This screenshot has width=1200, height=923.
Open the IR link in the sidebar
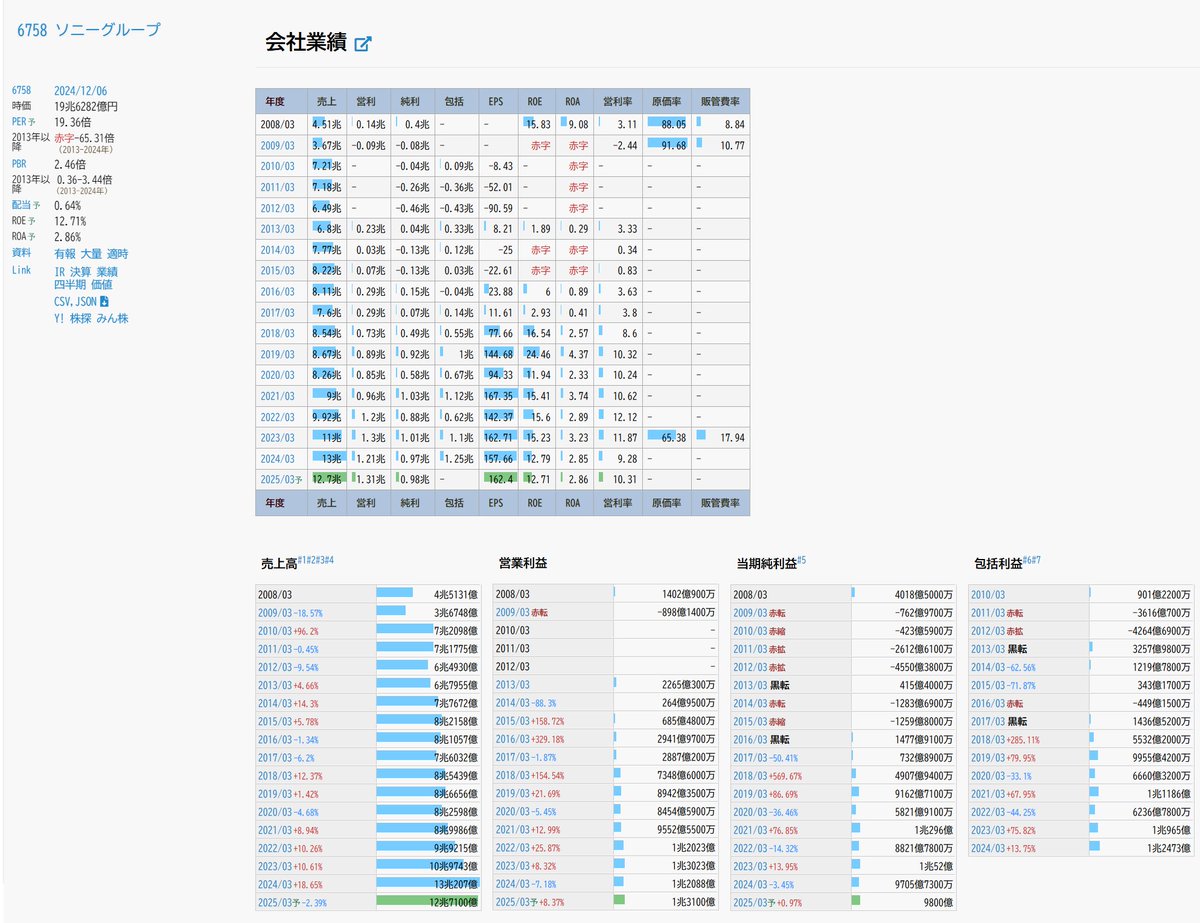click(x=60, y=272)
